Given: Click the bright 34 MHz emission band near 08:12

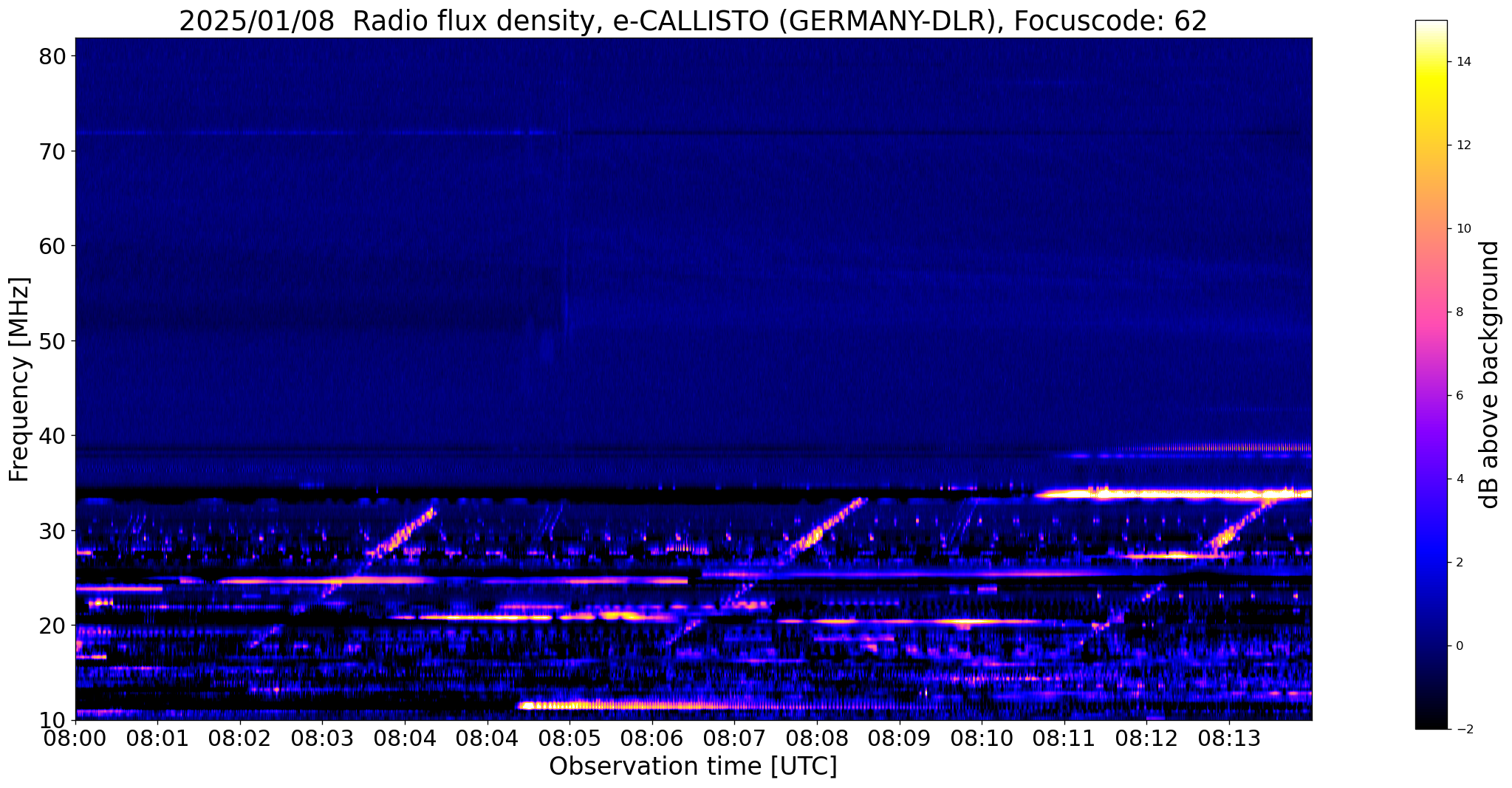Looking at the screenshot, I should 1174,493.
